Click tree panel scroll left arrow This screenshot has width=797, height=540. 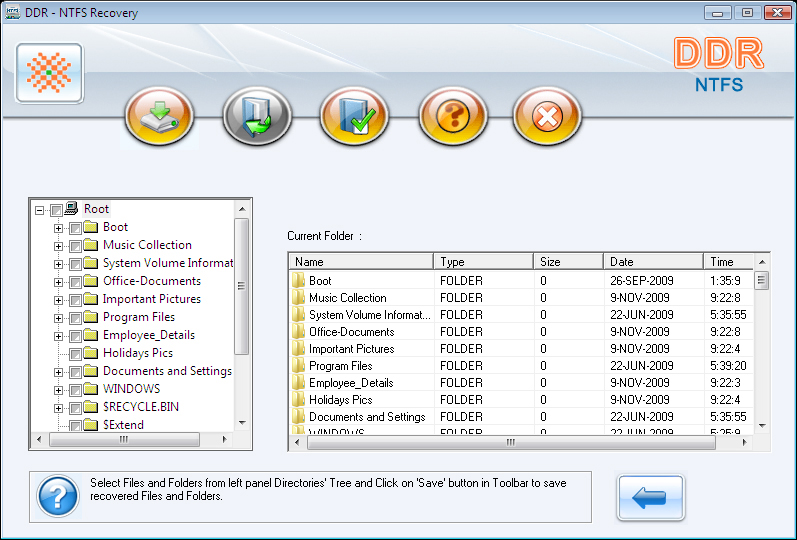coord(39,439)
